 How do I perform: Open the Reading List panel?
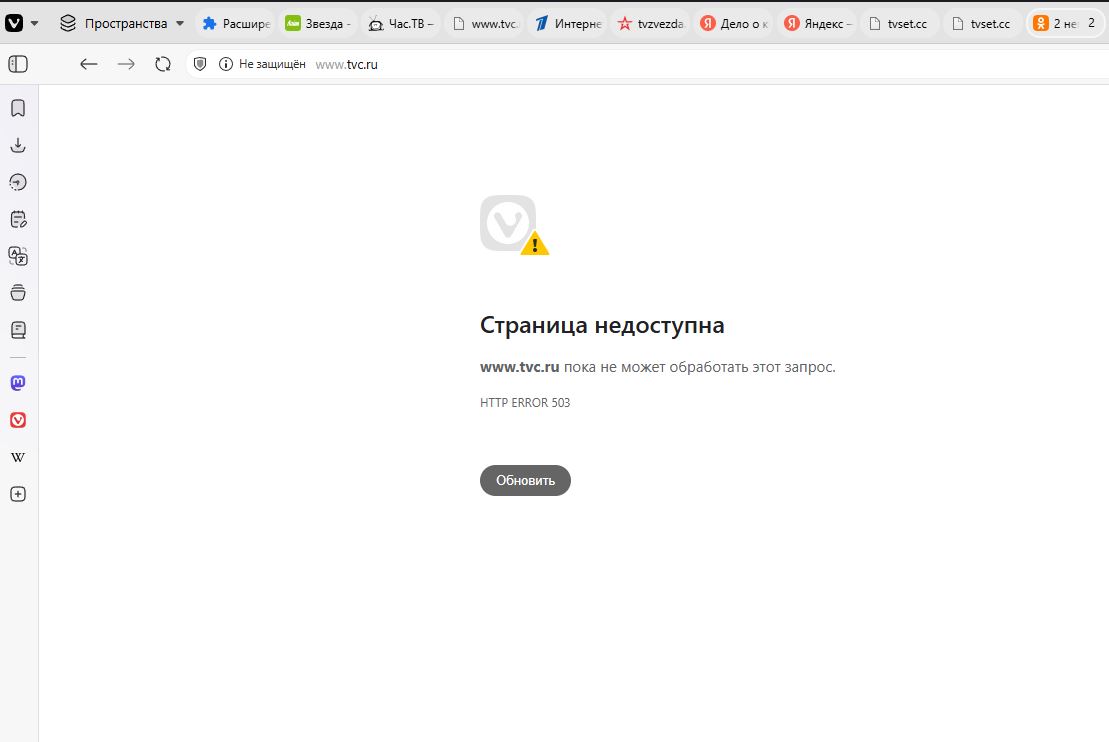(x=18, y=330)
